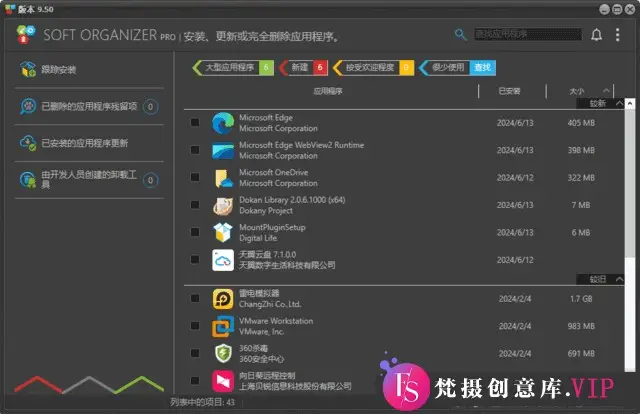Select the 按受欢迎程度 filter tab
This screenshot has width=640, height=414.
point(373,67)
